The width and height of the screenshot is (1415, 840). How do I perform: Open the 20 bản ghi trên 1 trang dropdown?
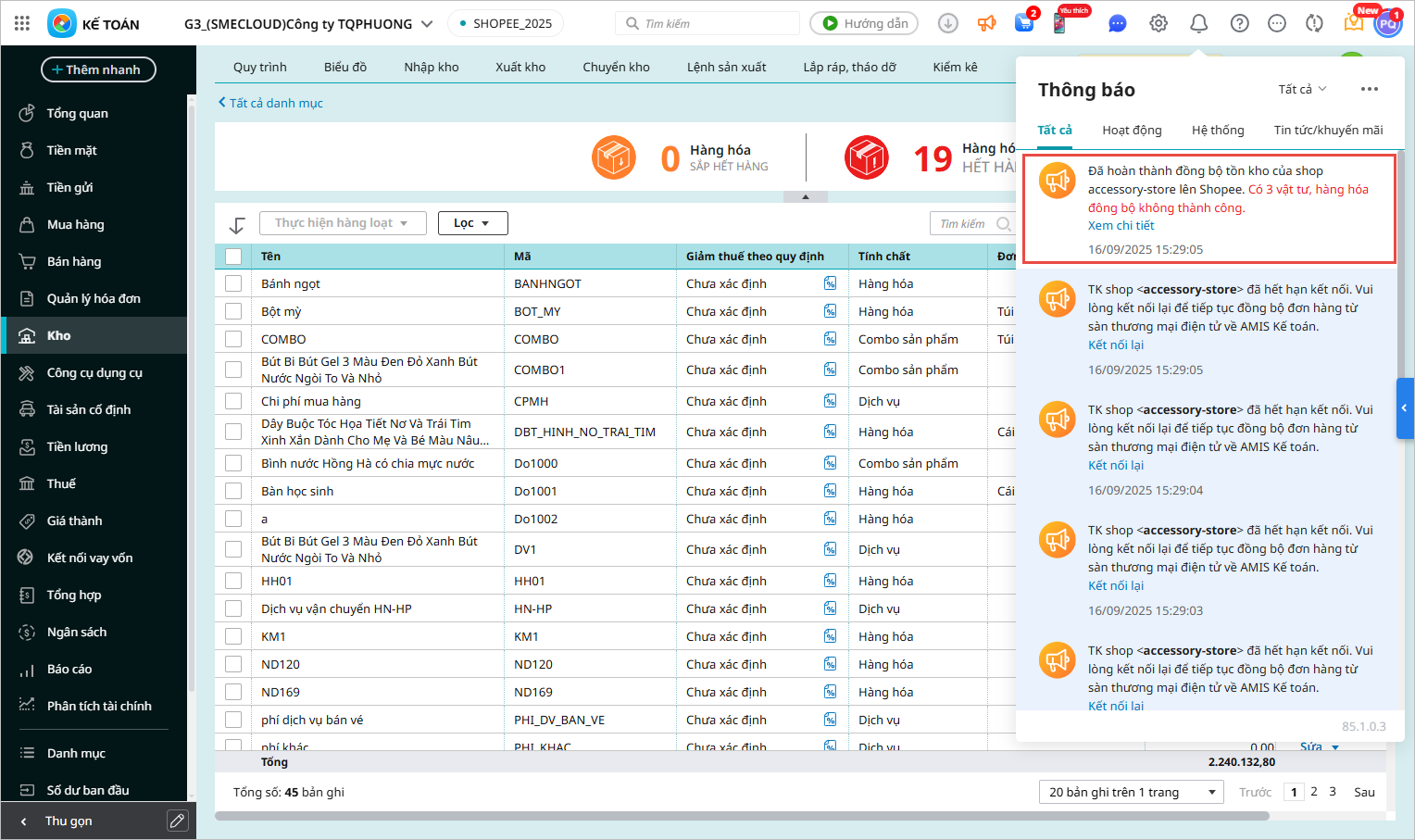tap(1131, 792)
